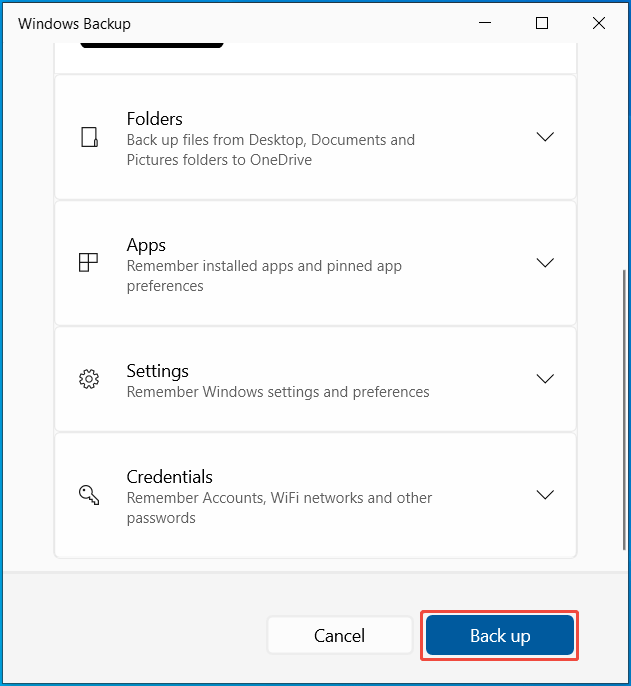
Task: Click the Credentials key icon
Action: coord(89,495)
